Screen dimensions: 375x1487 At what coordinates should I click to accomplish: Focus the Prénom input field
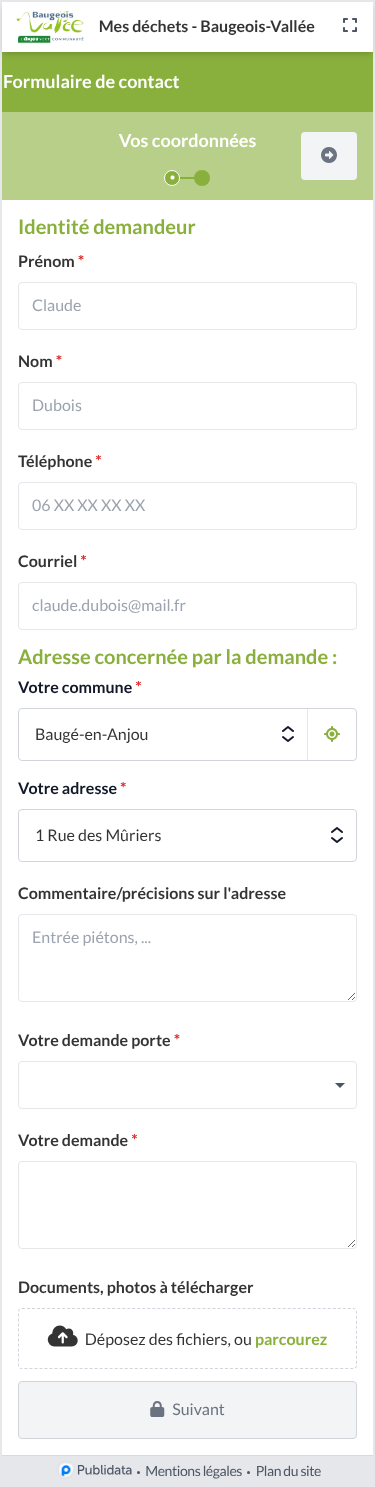187,306
